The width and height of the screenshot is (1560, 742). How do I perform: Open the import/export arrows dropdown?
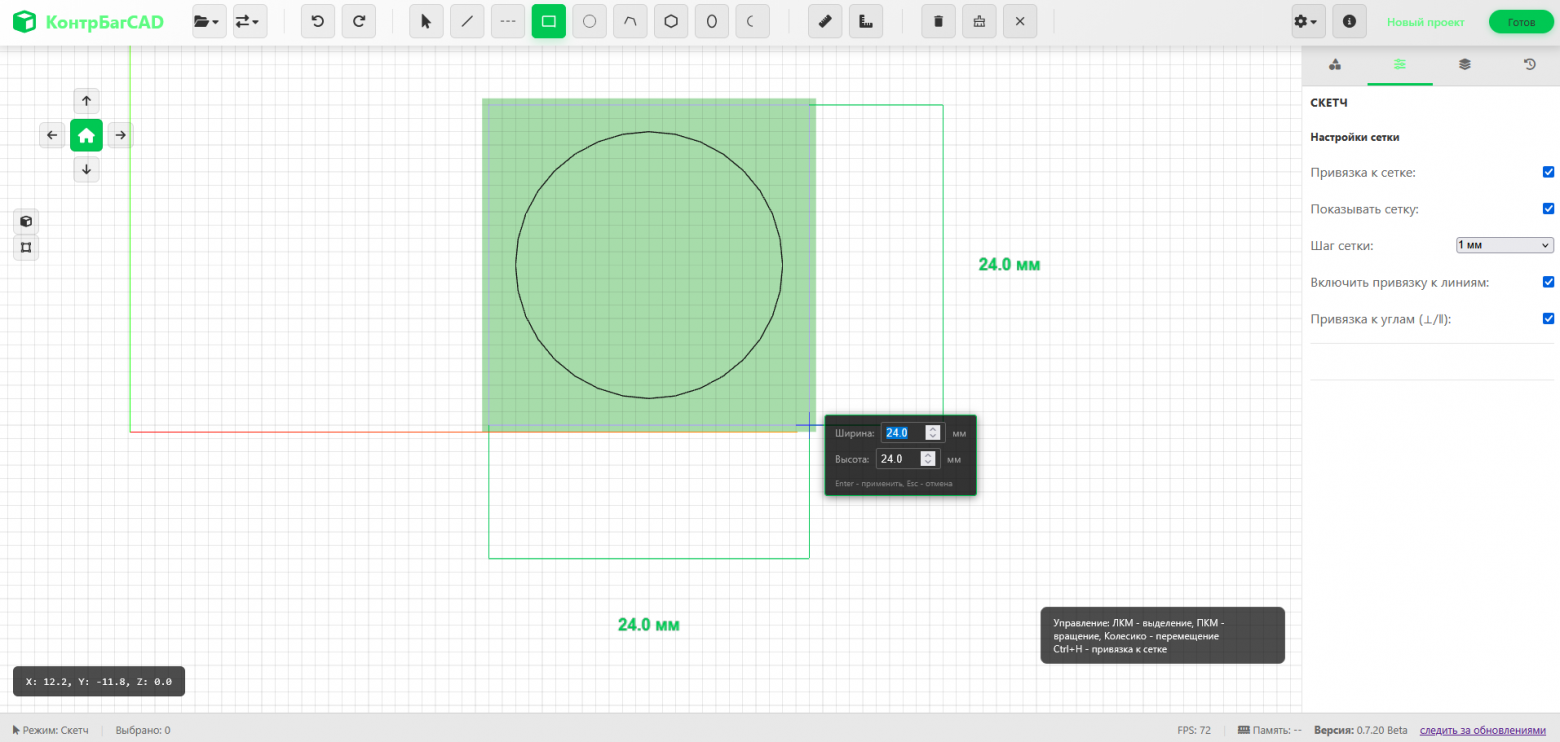click(x=250, y=21)
